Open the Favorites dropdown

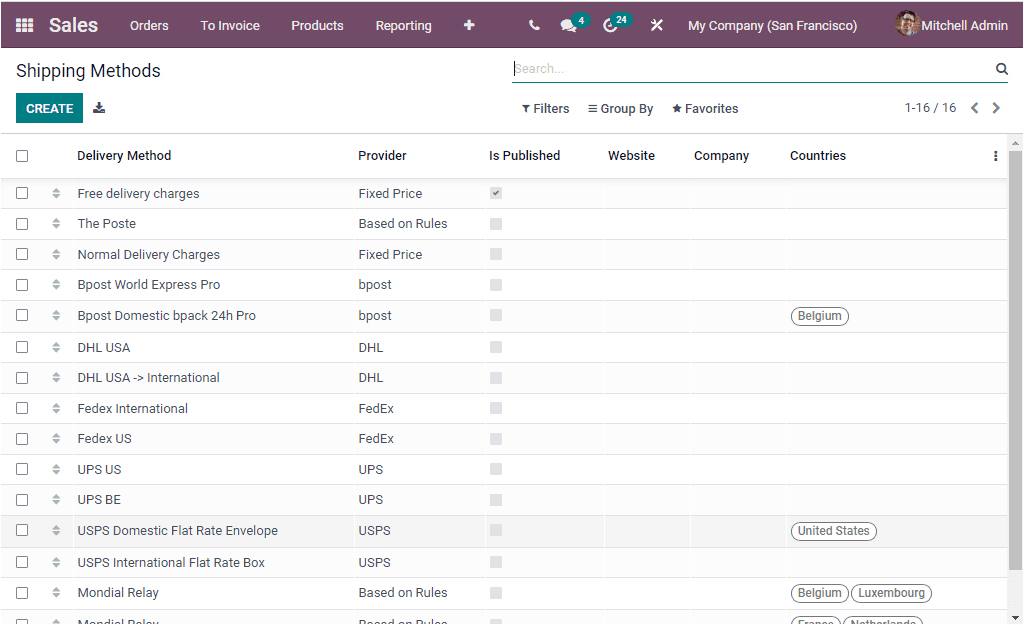705,108
